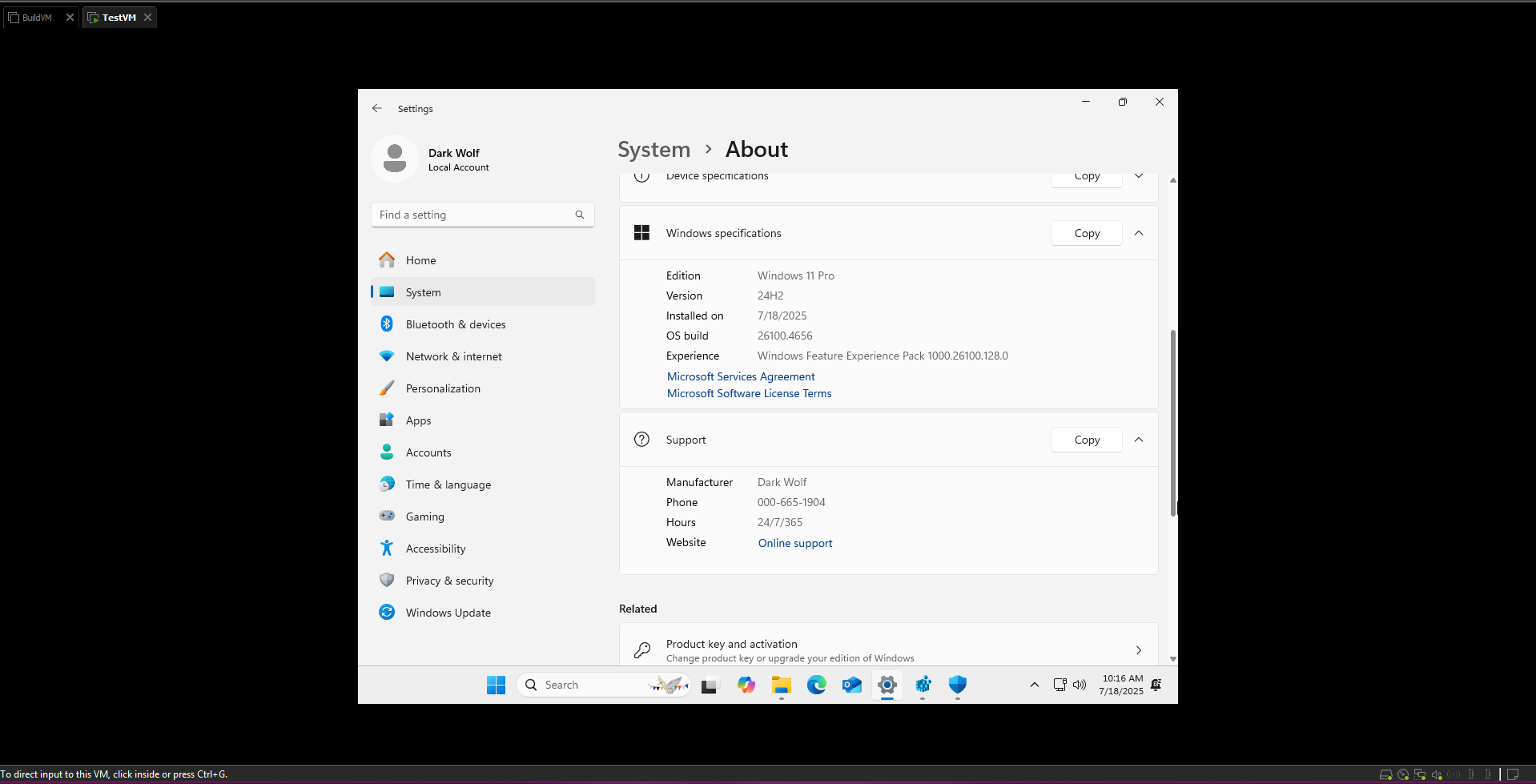Open Network & internet settings
Image resolution: width=1536 pixels, height=784 pixels.
(483, 356)
